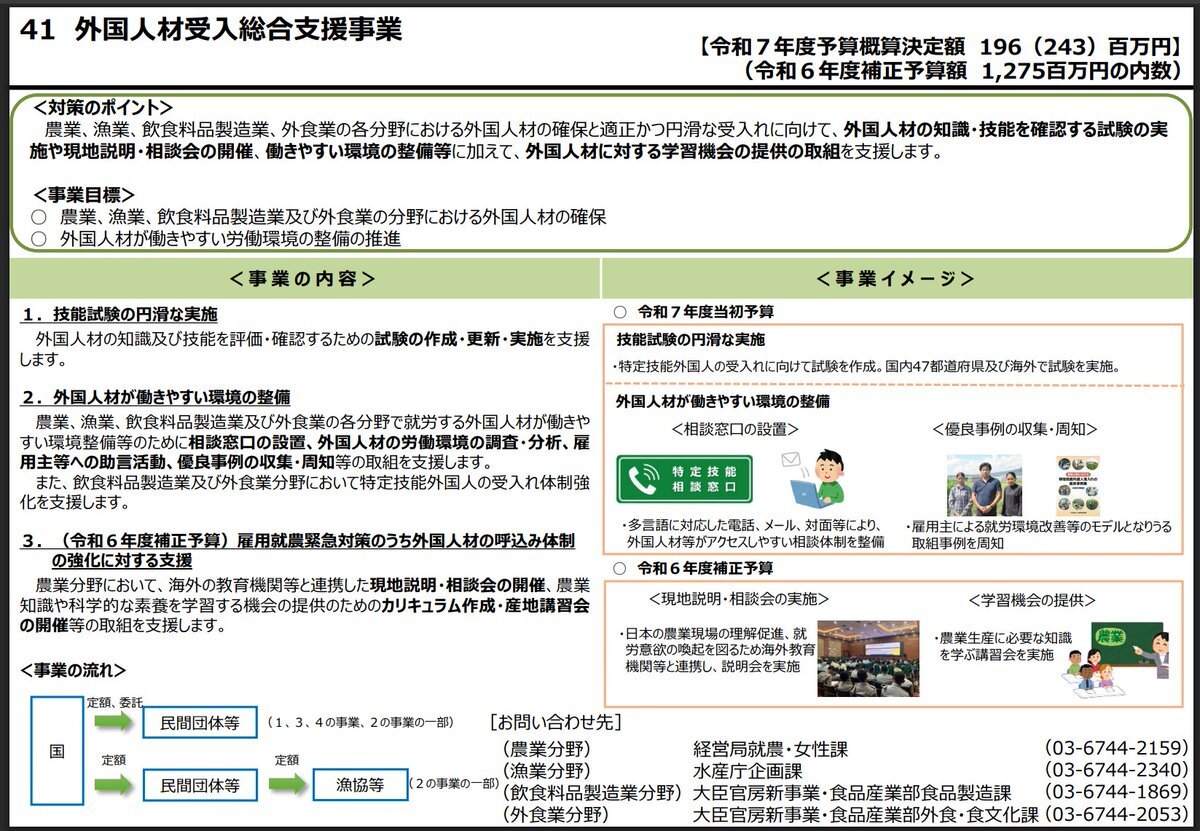Screen dimensions: 1200x831
Task: Open the photo of three people in a field
Action: tap(985, 486)
